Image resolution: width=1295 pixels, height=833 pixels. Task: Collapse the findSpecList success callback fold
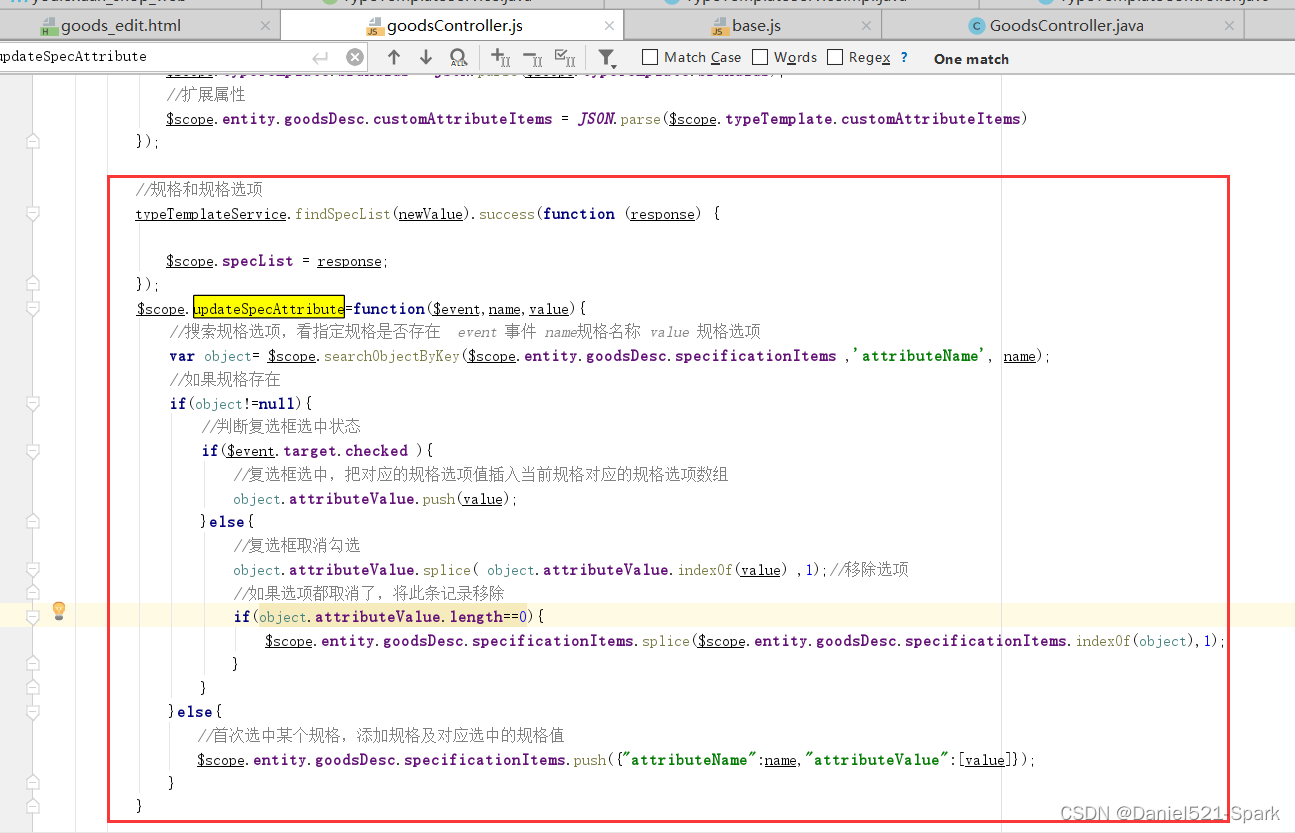click(x=33, y=214)
